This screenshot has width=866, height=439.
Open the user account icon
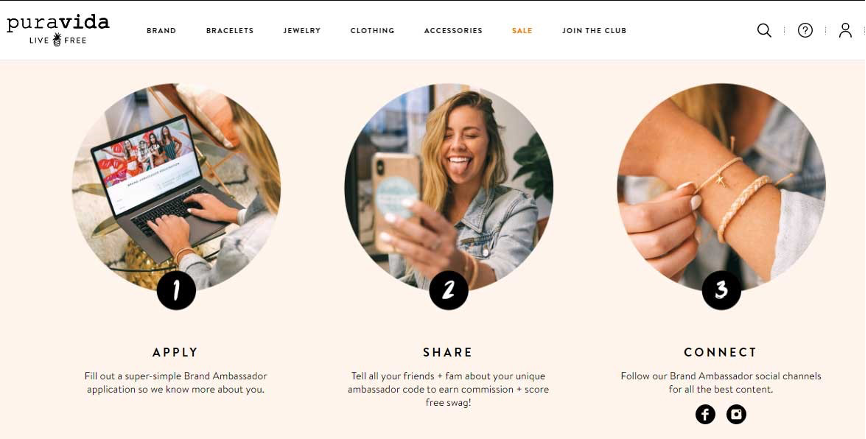coord(845,30)
